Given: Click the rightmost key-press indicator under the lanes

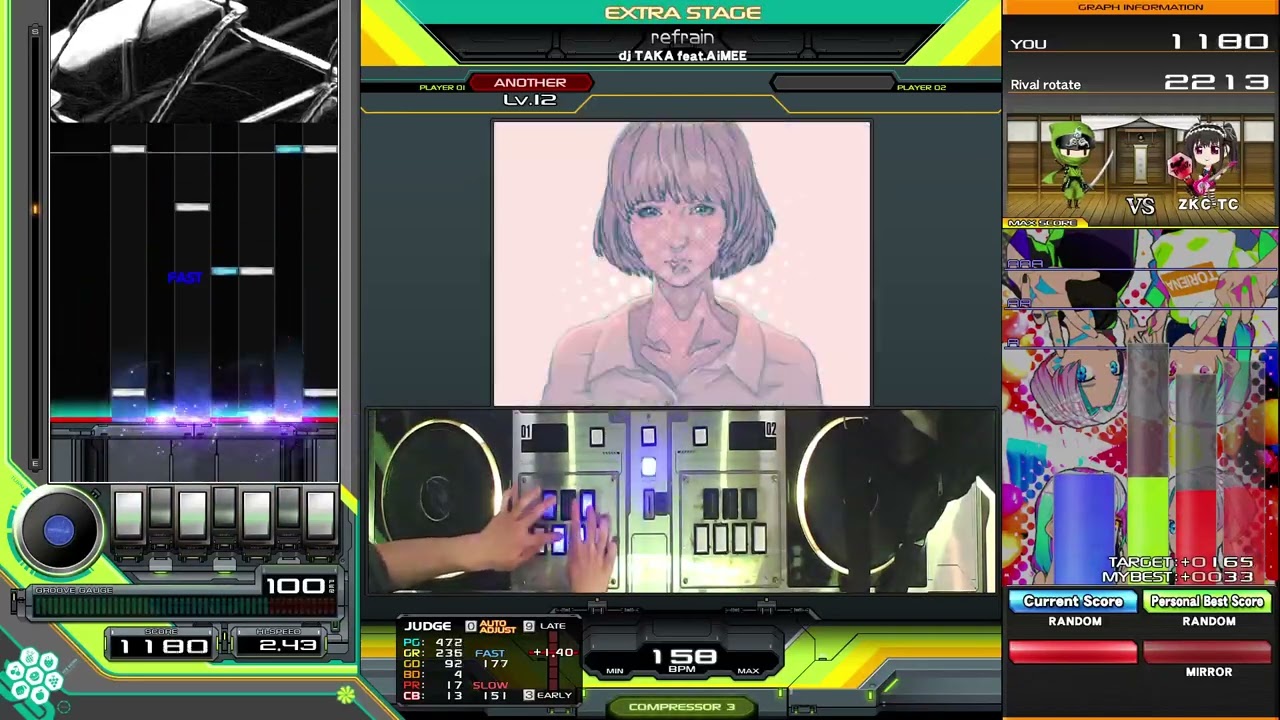Looking at the screenshot, I should coord(320,515).
